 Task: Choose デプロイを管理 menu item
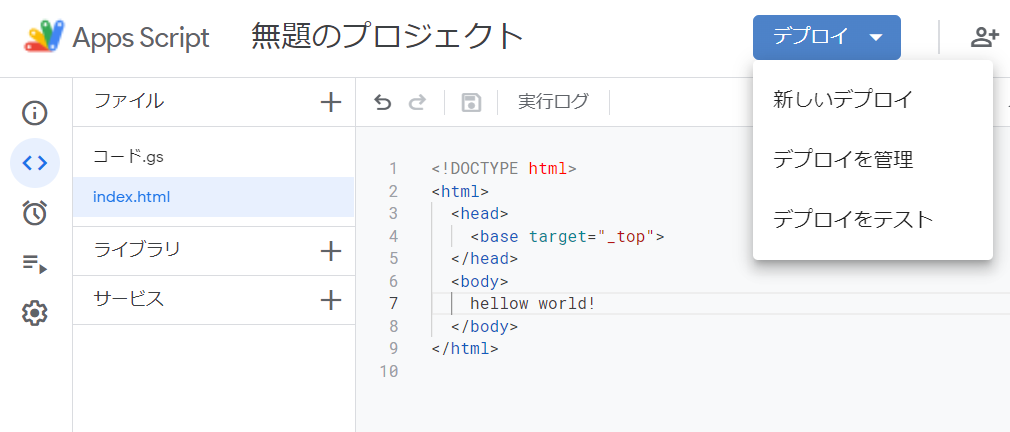pos(843,159)
